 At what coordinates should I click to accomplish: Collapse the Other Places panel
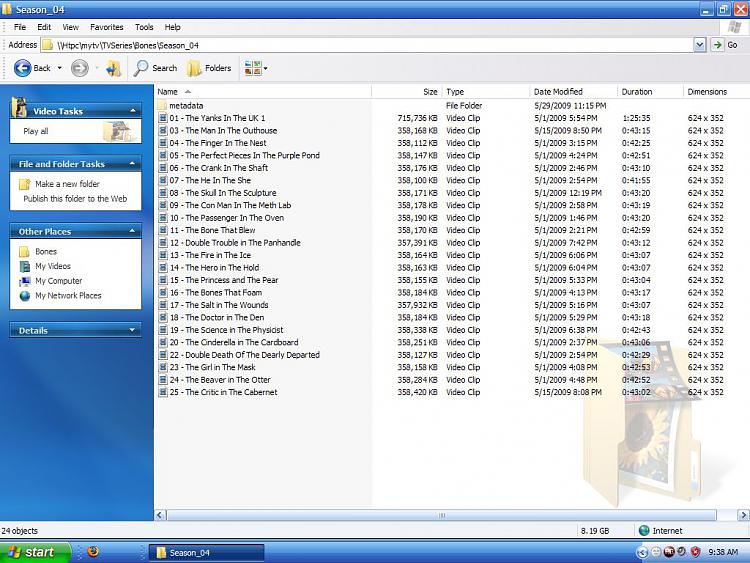coord(132,231)
